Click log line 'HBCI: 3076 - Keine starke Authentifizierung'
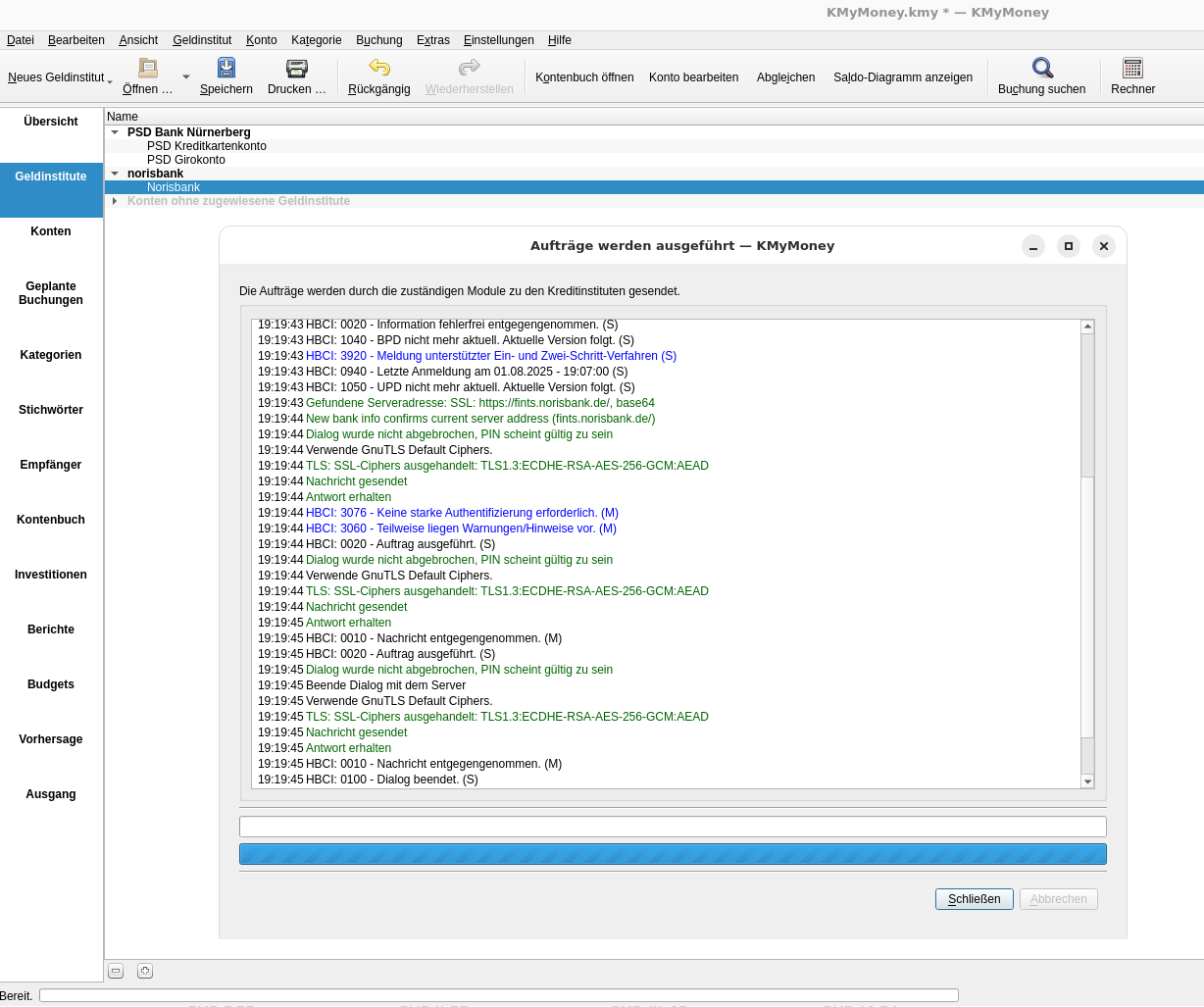1204x1007 pixels. coord(462,513)
